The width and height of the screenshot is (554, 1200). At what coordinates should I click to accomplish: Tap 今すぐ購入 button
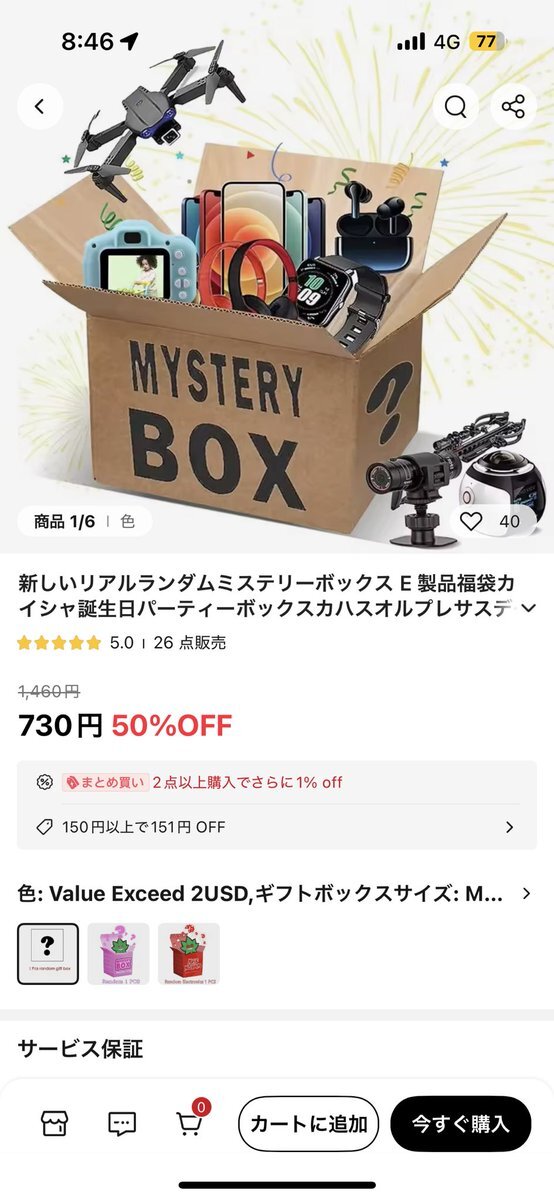pos(461,1124)
